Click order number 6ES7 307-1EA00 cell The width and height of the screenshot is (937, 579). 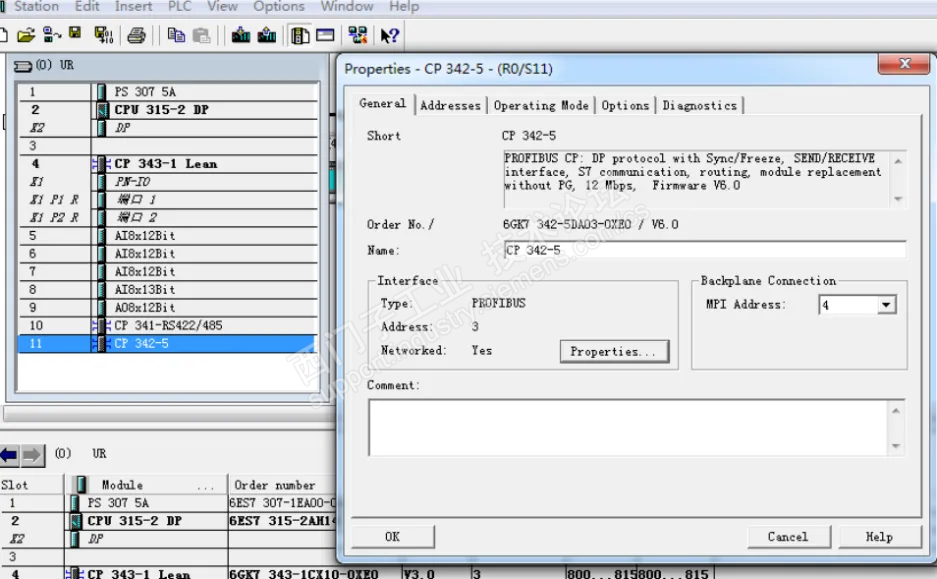(x=282, y=503)
